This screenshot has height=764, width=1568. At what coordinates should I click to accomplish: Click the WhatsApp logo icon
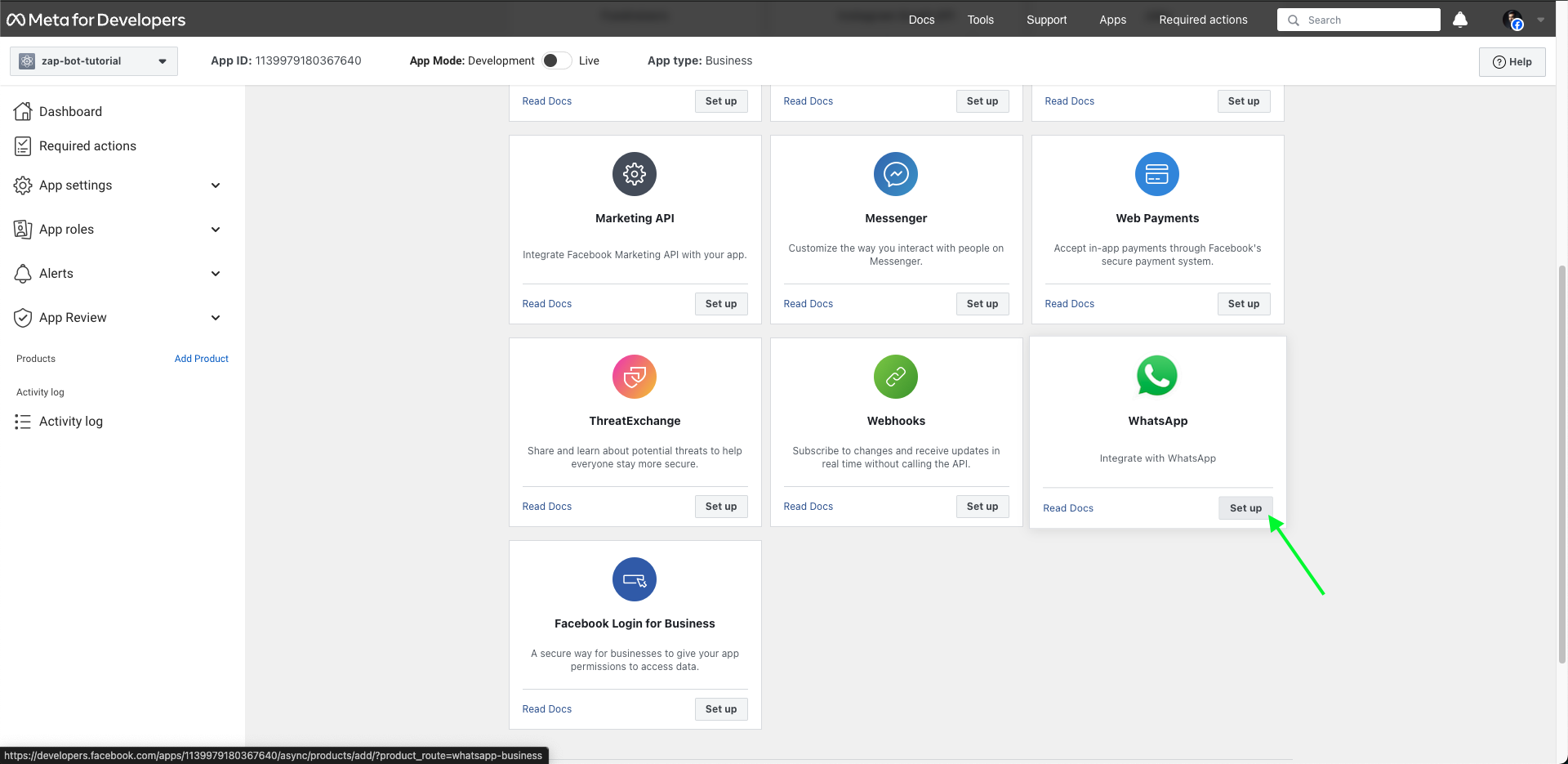click(x=1157, y=376)
